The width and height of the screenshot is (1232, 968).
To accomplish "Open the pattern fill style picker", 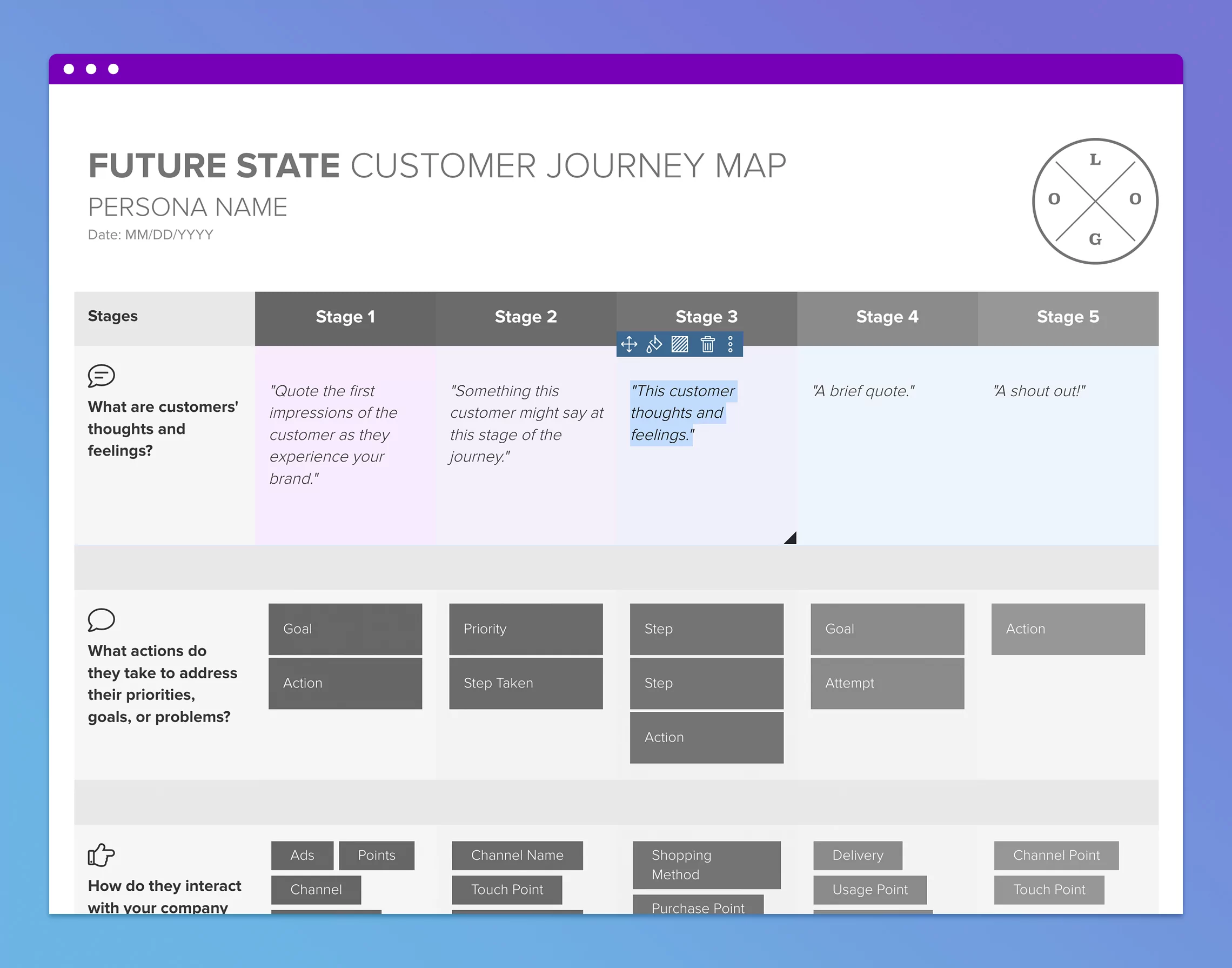I will [x=679, y=344].
